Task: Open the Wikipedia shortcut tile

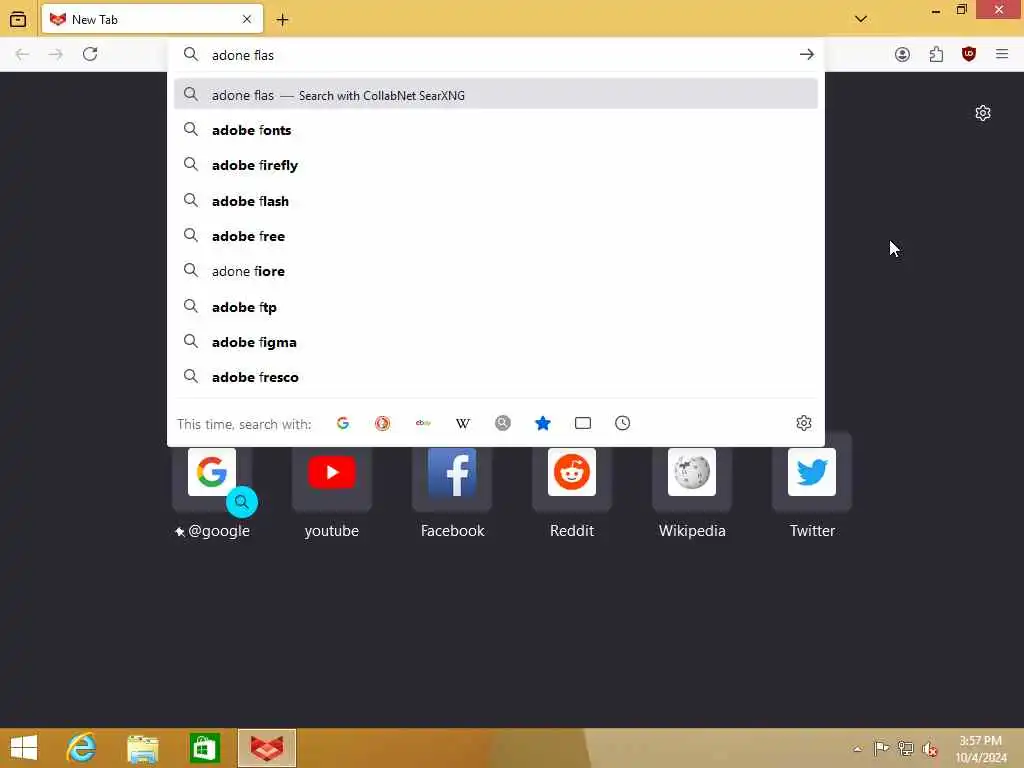Action: tap(692, 487)
